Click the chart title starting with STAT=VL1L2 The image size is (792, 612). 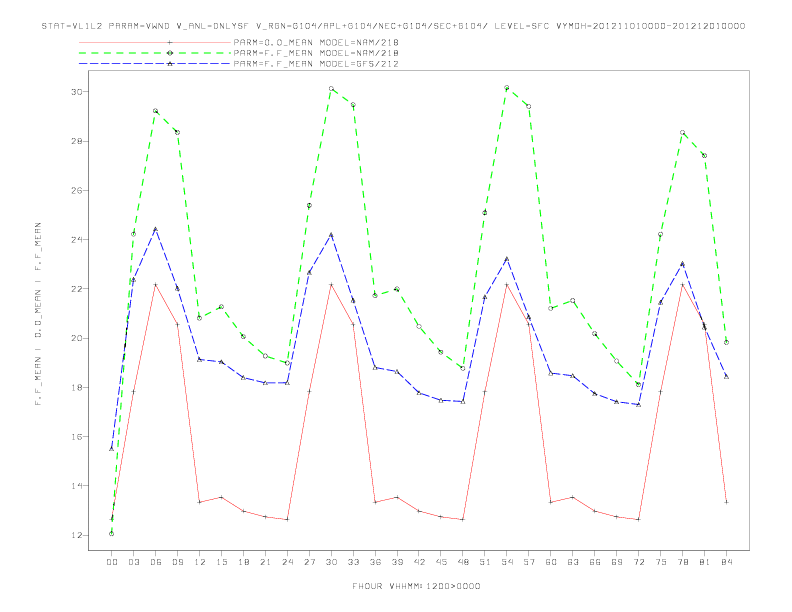[x=393, y=26]
